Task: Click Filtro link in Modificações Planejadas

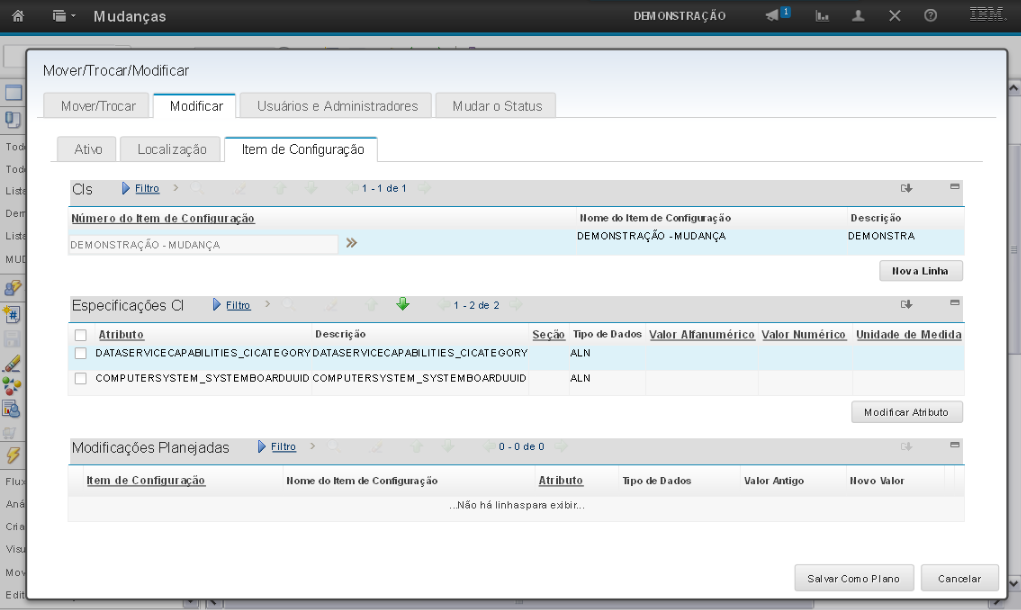Action: pos(283,447)
